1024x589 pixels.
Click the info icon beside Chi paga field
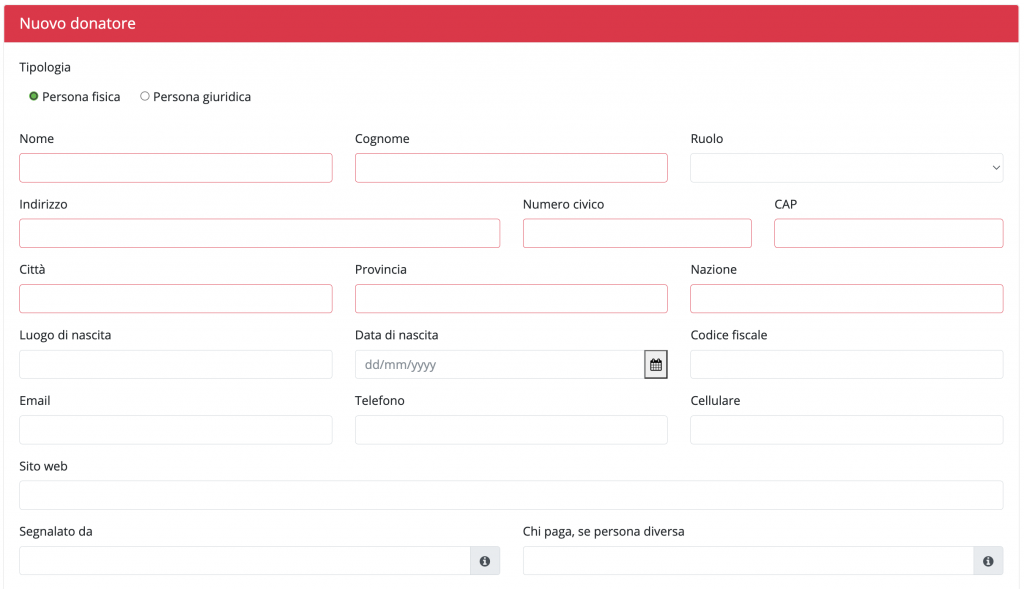988,561
